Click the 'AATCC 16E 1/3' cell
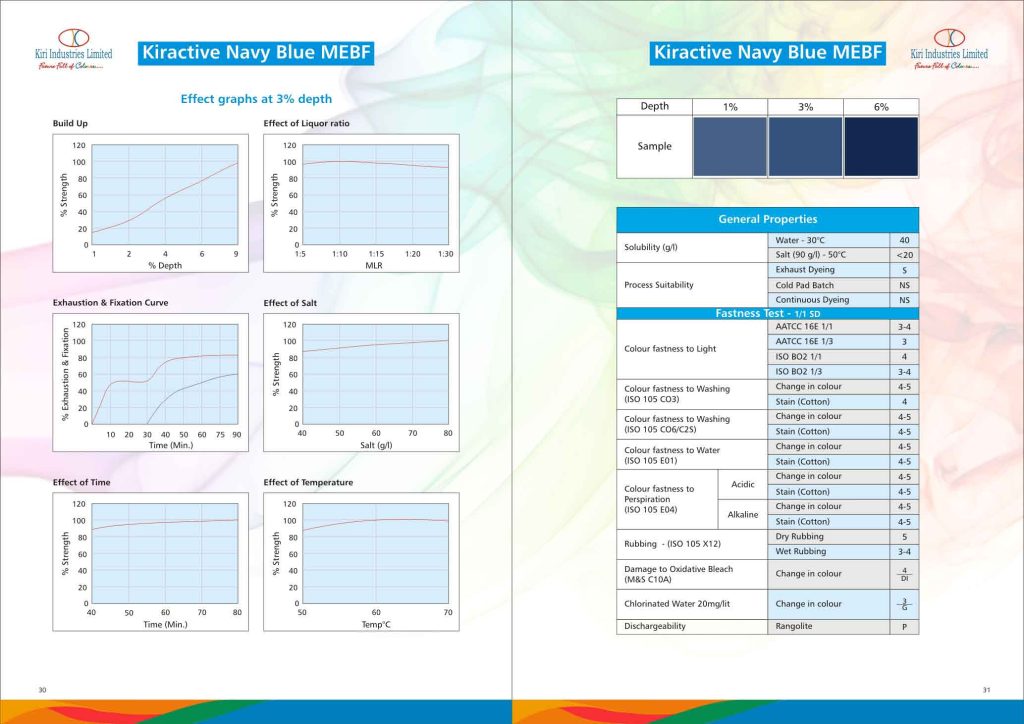The width and height of the screenshot is (1024, 724). 829,341
